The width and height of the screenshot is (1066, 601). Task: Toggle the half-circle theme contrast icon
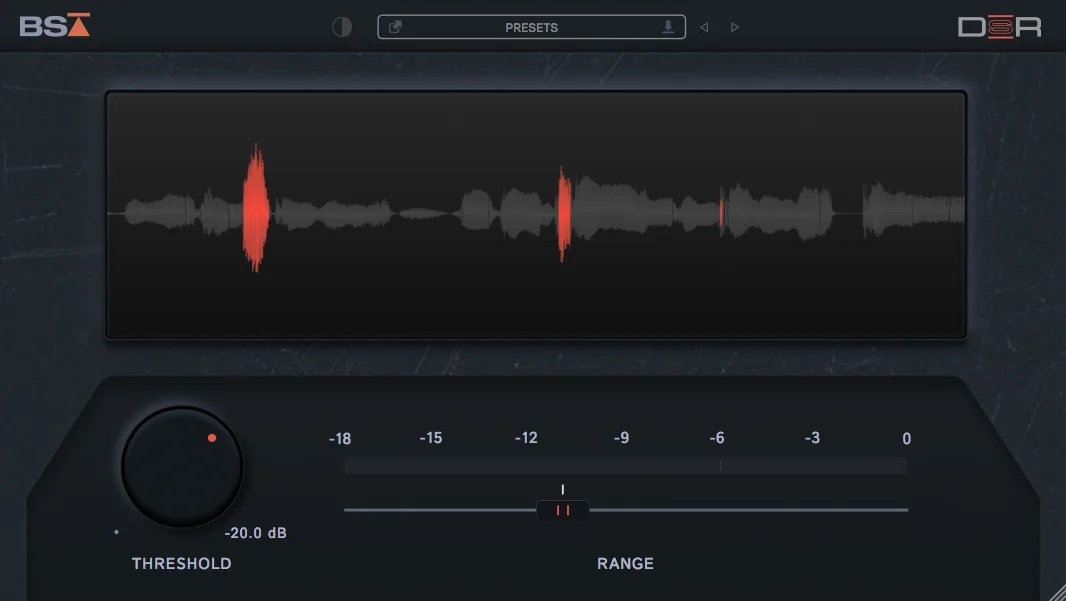342,27
